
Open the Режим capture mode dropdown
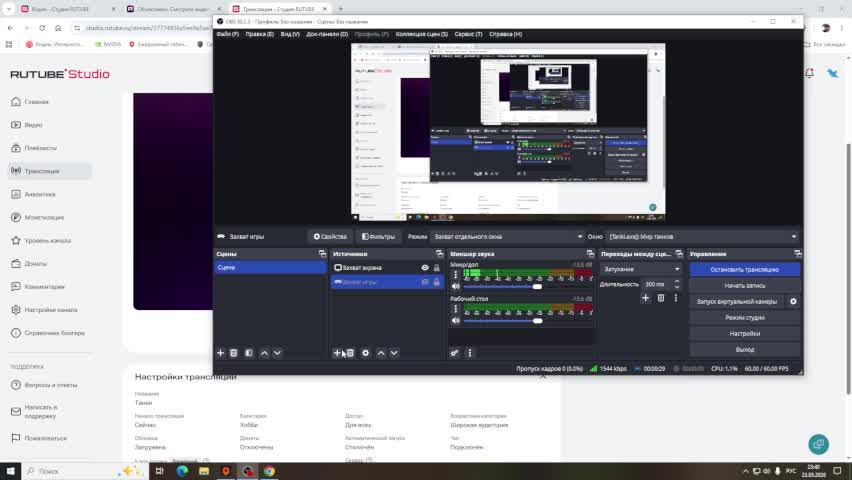click(x=508, y=236)
